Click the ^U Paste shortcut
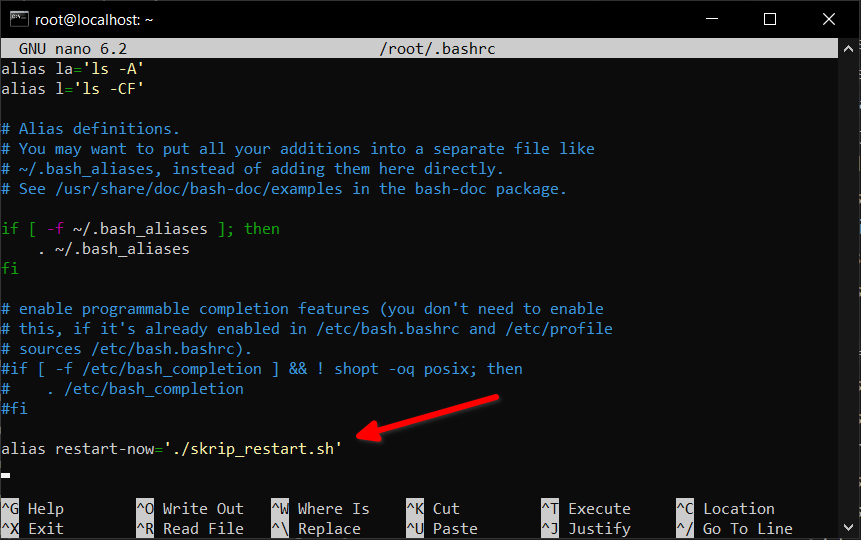Screen dimensions: 861x540 (441, 529)
